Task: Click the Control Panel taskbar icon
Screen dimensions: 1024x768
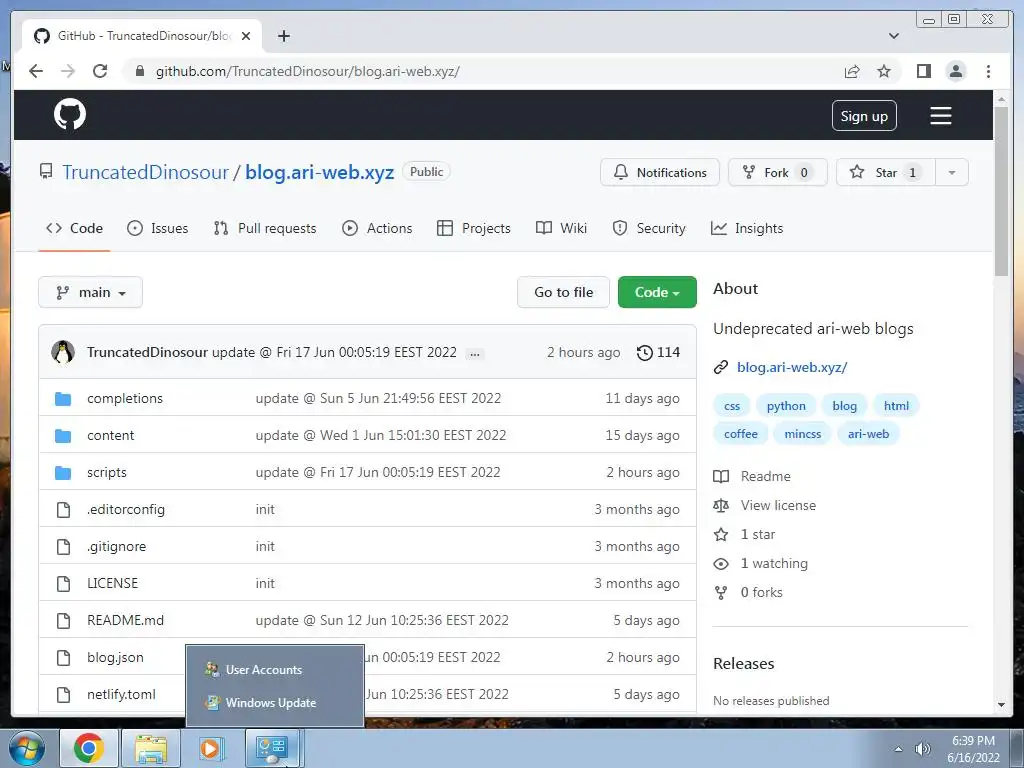Action: tap(272, 748)
